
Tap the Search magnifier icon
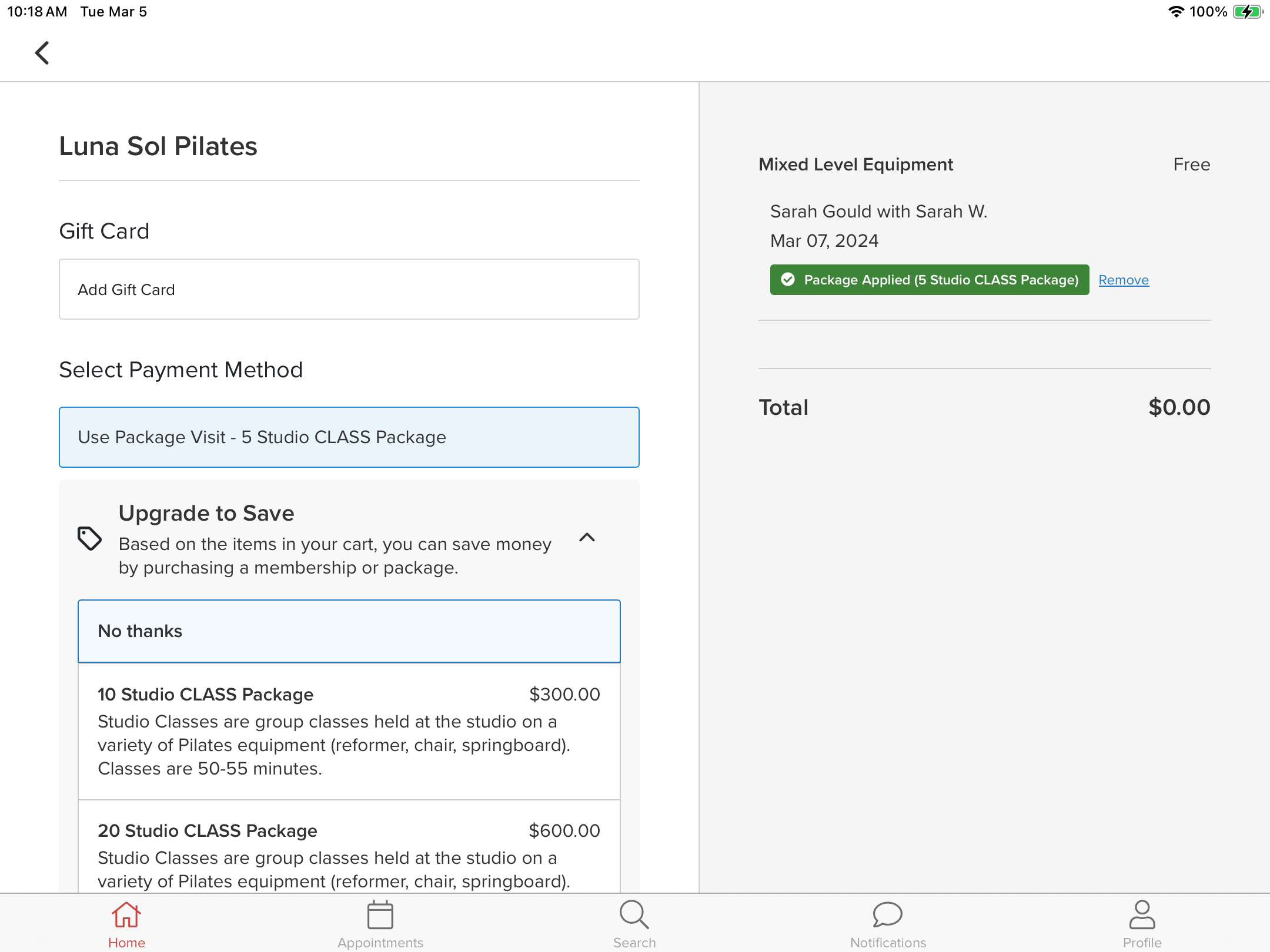pyautogui.click(x=634, y=916)
